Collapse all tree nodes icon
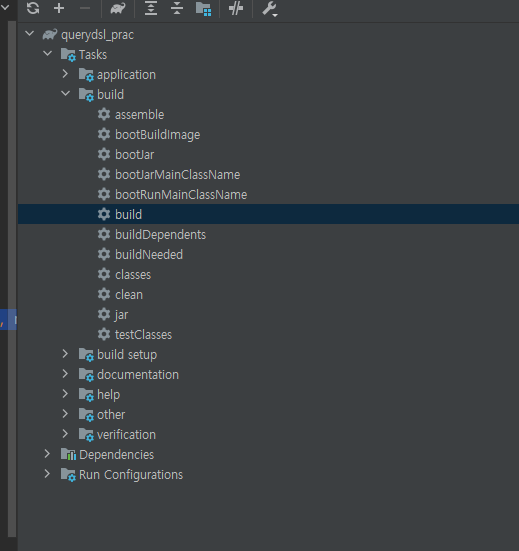Screen dimensions: 519x551 (x=177, y=8)
